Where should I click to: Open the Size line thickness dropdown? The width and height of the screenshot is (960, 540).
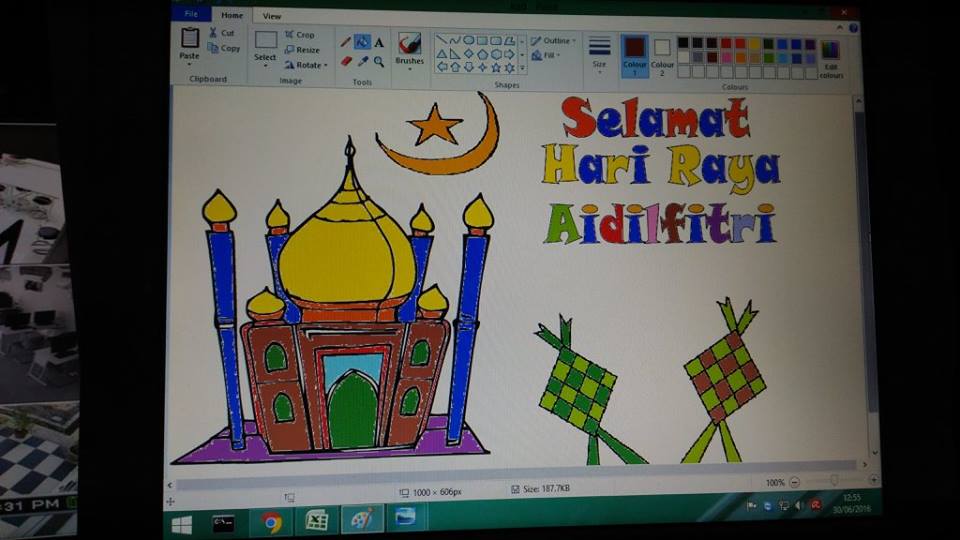click(599, 54)
